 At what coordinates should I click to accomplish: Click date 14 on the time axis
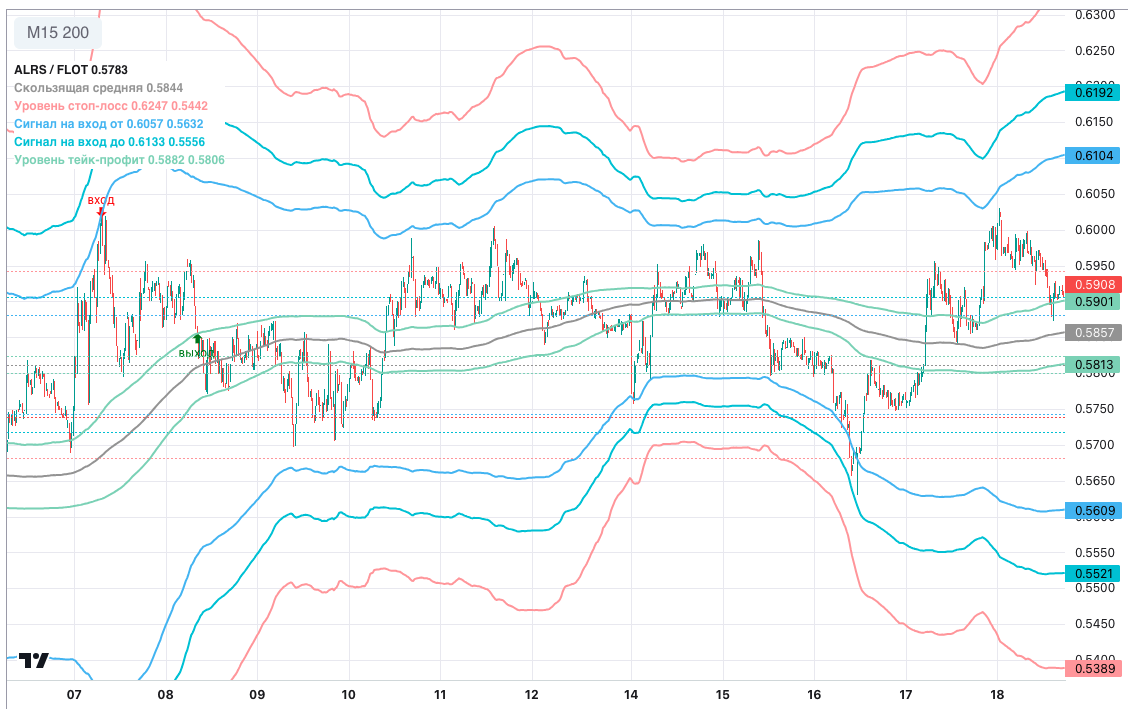coord(630,695)
